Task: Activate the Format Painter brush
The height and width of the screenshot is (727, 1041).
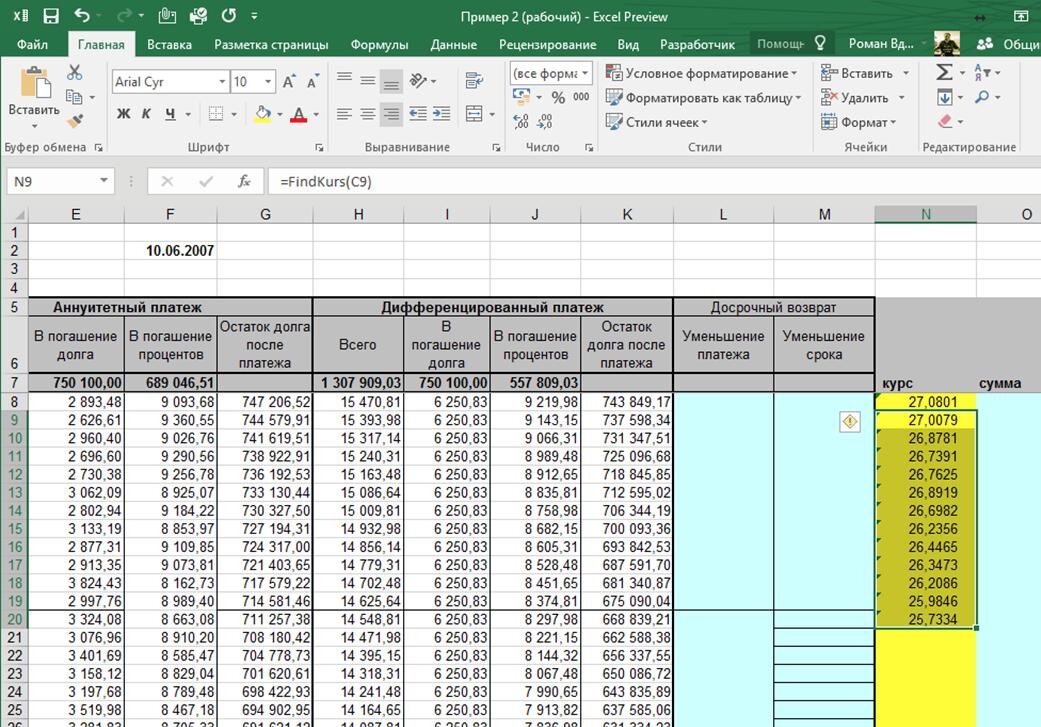Action: click(74, 121)
